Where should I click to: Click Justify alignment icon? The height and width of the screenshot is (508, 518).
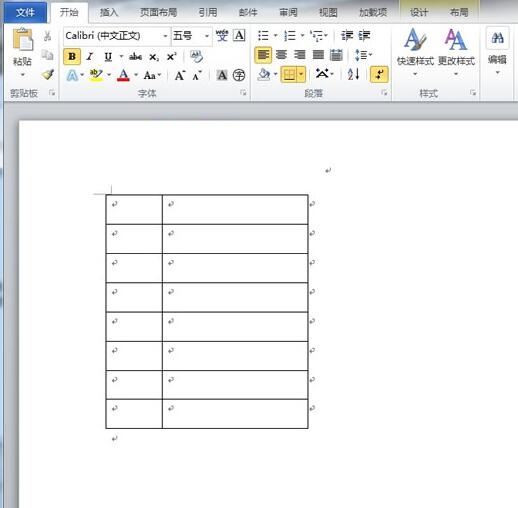tap(318, 55)
